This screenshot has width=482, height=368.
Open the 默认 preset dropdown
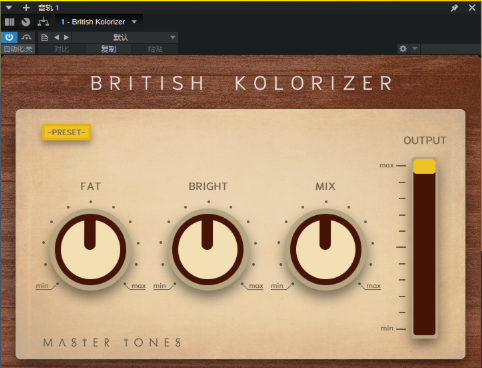click(125, 37)
